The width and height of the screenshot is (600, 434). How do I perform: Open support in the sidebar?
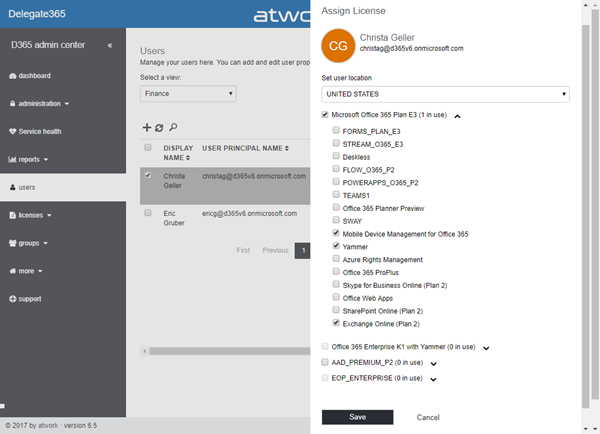pyautogui.click(x=25, y=299)
